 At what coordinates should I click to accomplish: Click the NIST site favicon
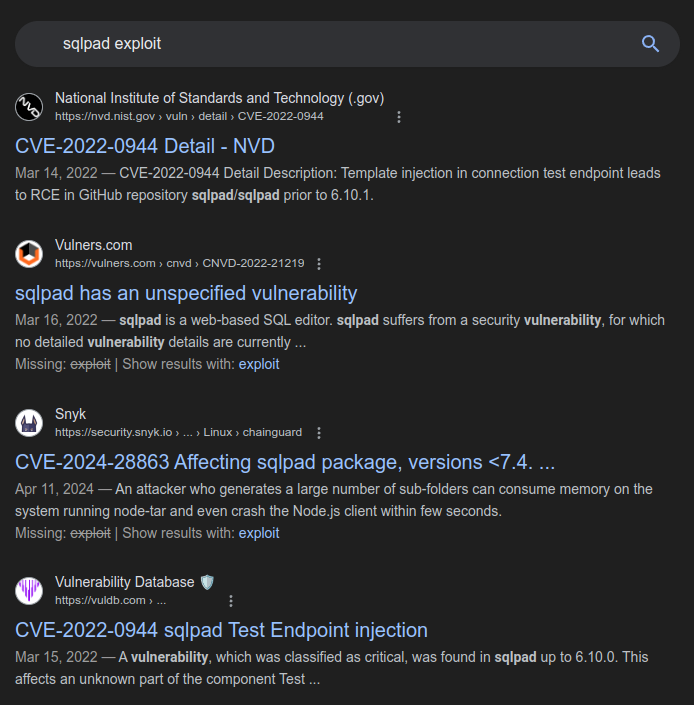tap(29, 107)
